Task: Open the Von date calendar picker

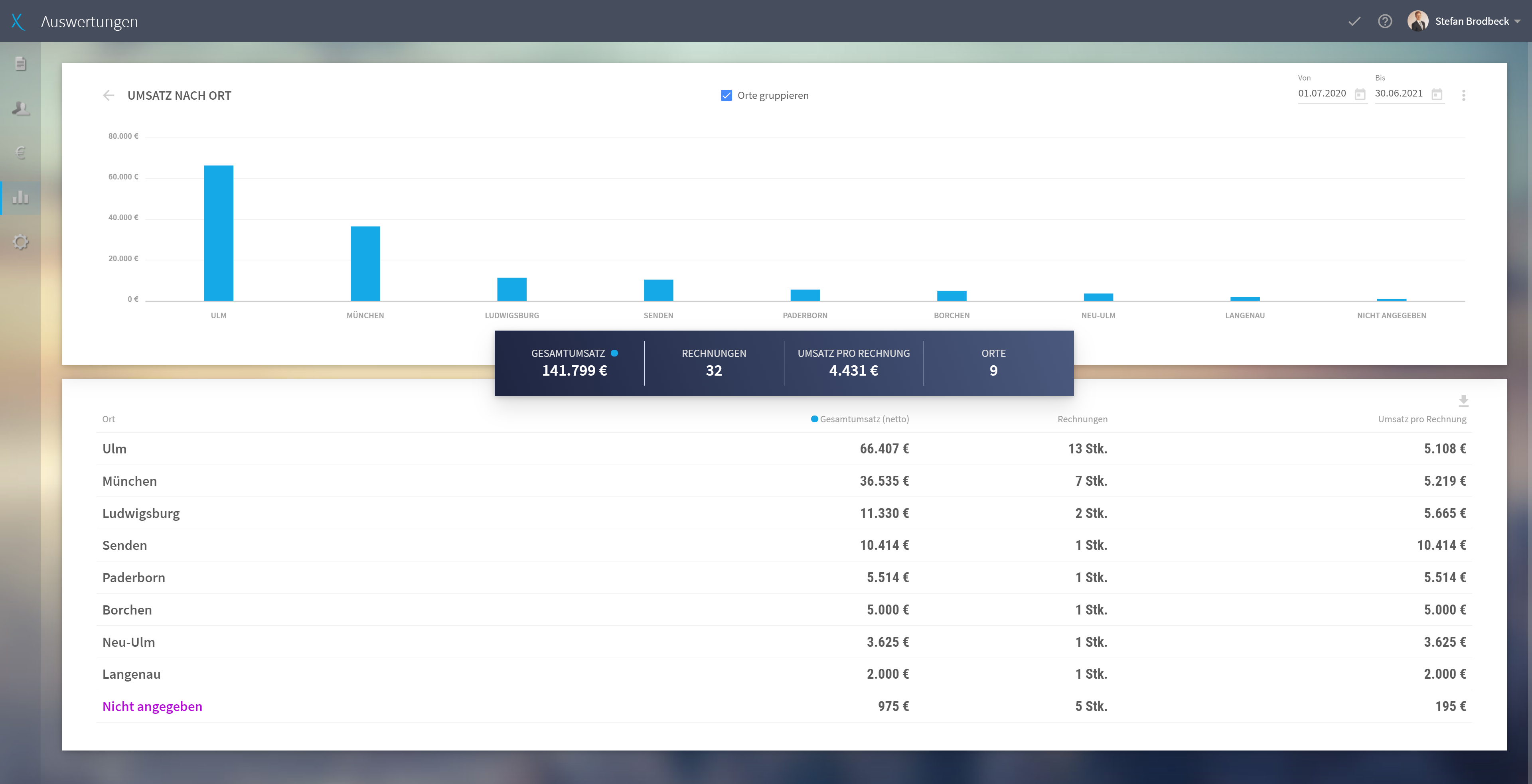Action: tap(1360, 94)
